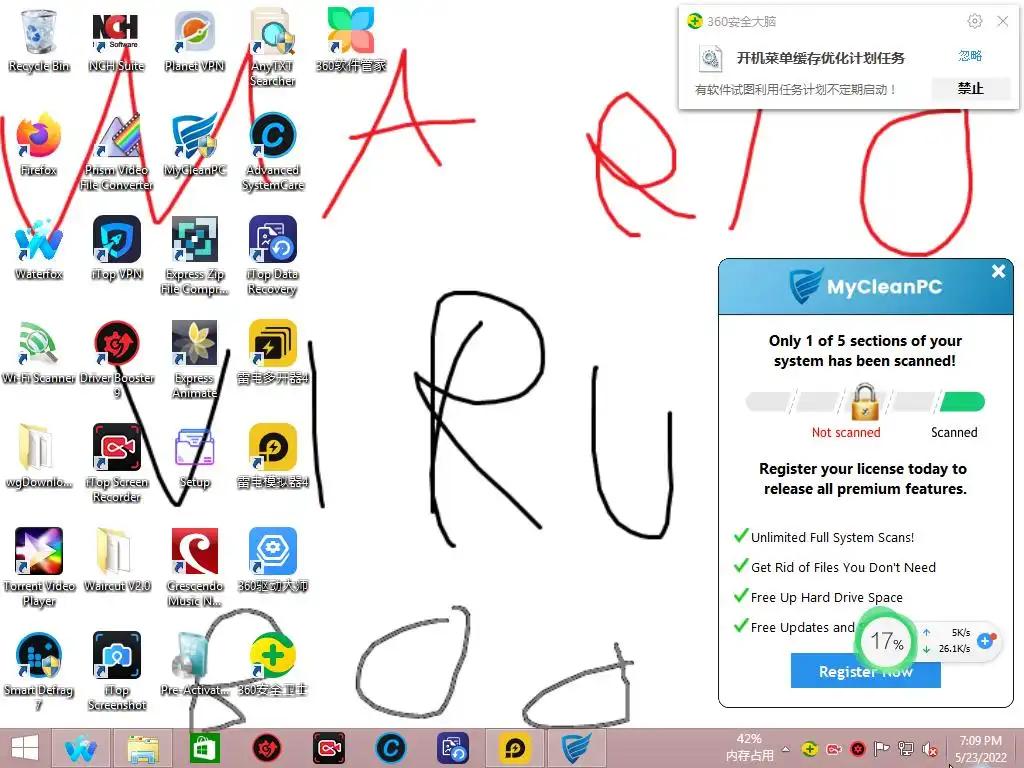Image resolution: width=1024 pixels, height=768 pixels.
Task: Open Microsoft Store from the taskbar
Action: pos(204,748)
